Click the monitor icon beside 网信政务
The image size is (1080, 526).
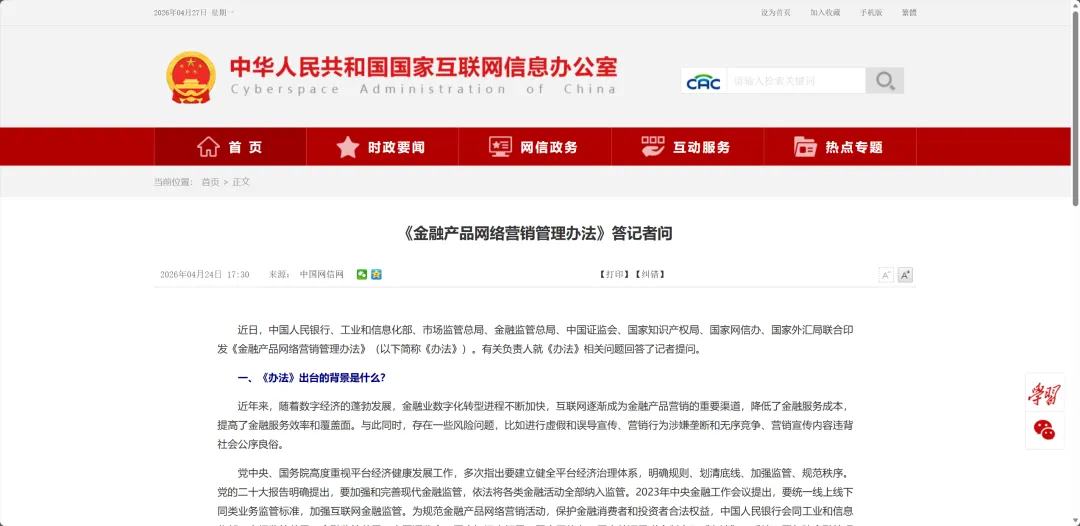(x=500, y=147)
